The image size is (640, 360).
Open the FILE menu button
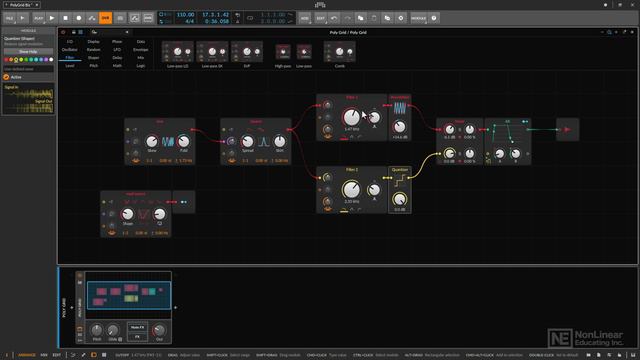pyautogui.click(x=9, y=18)
